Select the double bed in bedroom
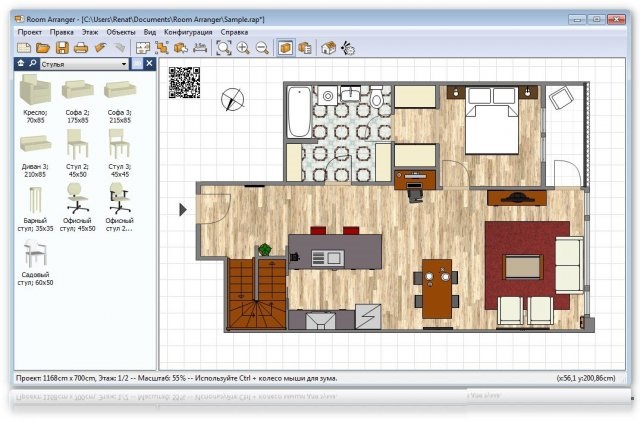The height and width of the screenshot is (421, 640). click(x=492, y=120)
